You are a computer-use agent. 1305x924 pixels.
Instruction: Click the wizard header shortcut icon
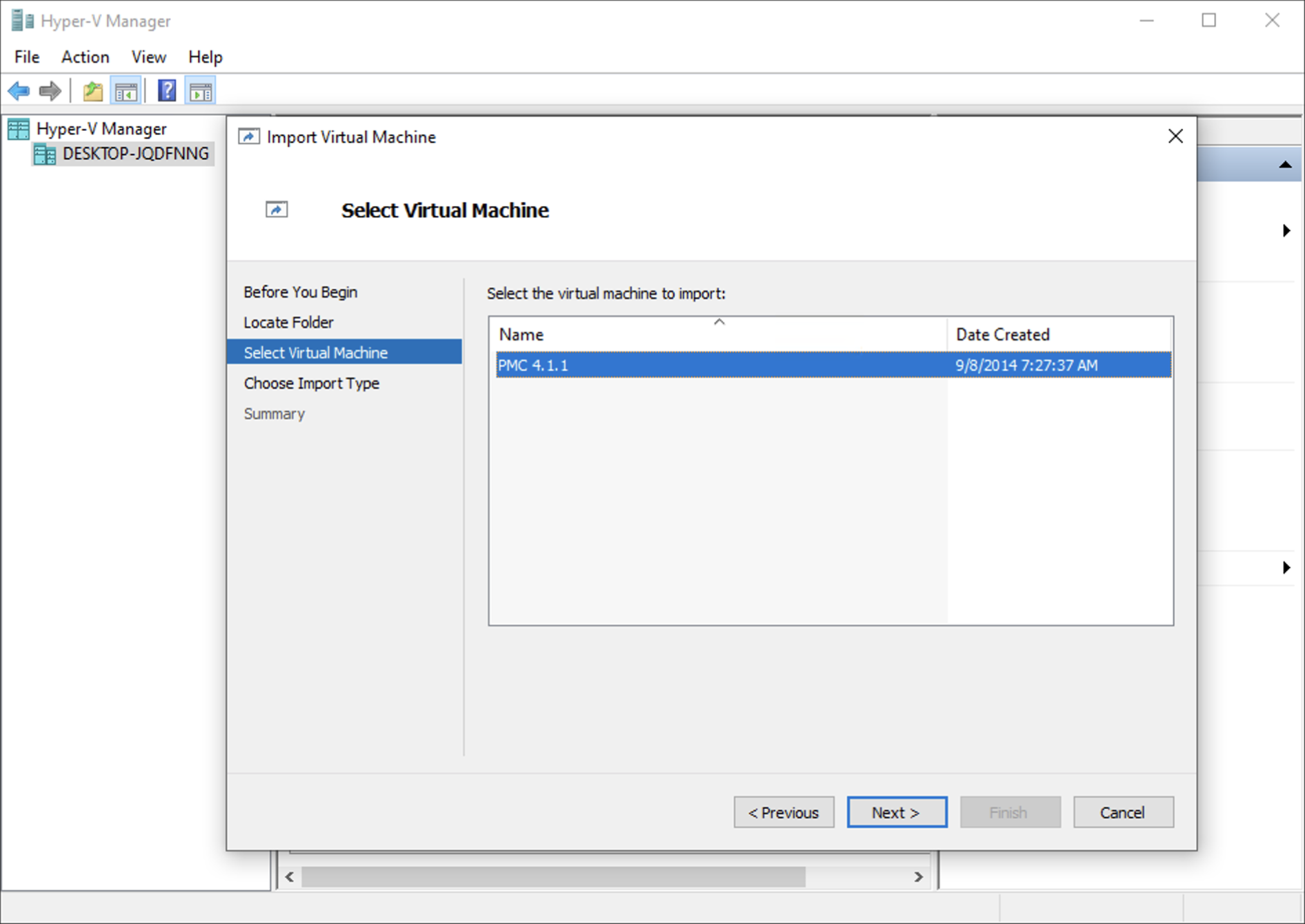[277, 210]
